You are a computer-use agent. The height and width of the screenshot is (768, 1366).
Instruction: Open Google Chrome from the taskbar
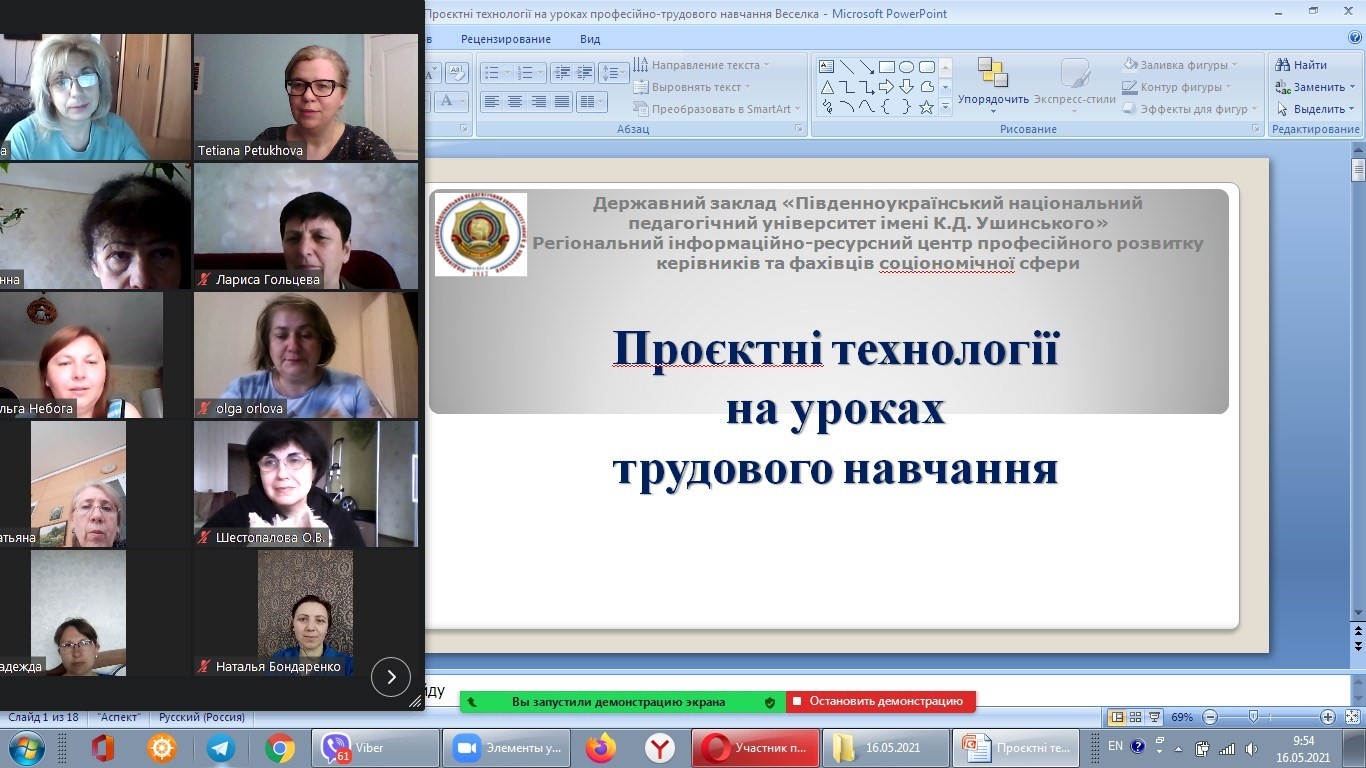pos(280,748)
